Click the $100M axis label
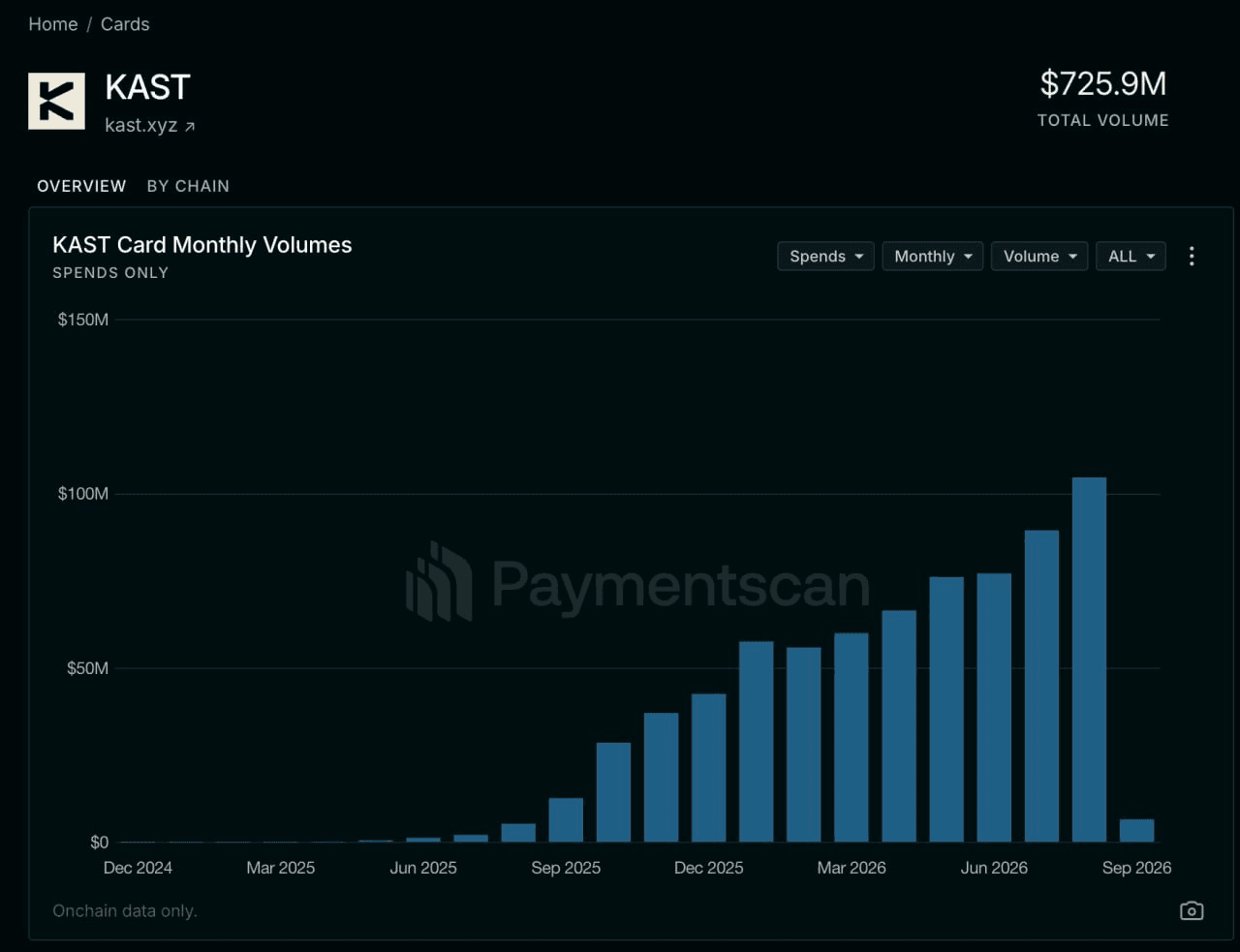The image size is (1240, 952). click(x=83, y=494)
